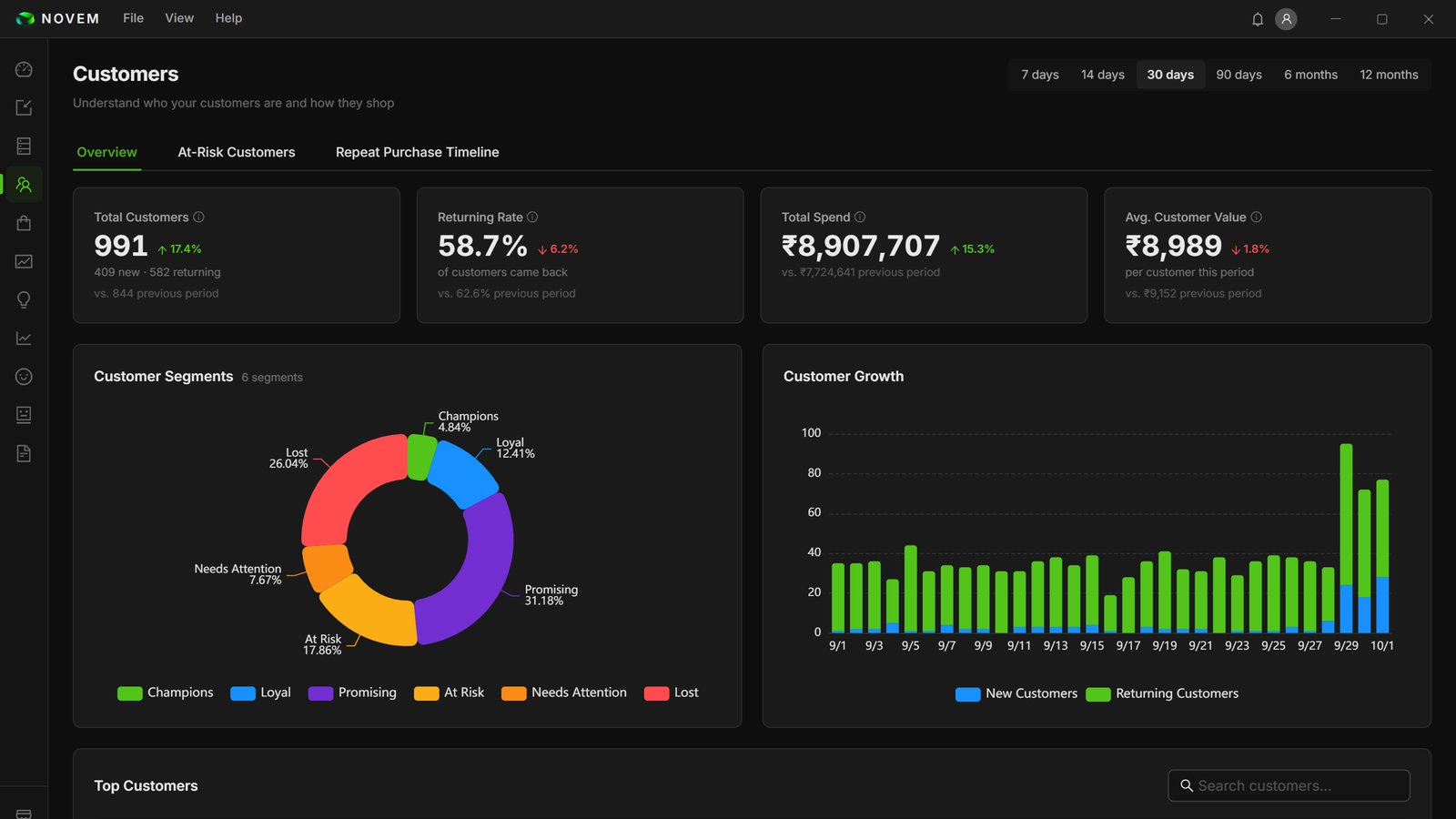Select the 90 days range

click(x=1239, y=75)
